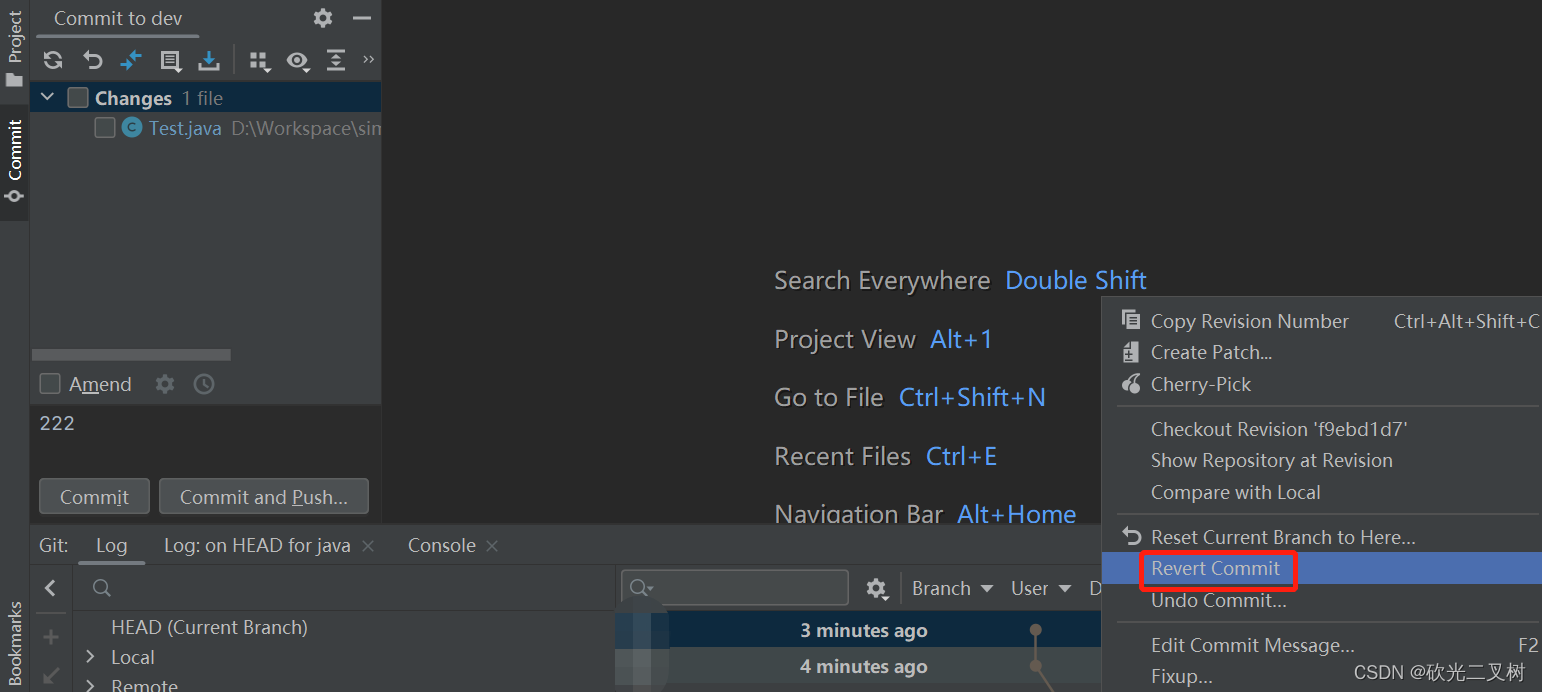Viewport: 1542px width, 692px height.
Task: Expand the Local branches node
Action: 91,657
